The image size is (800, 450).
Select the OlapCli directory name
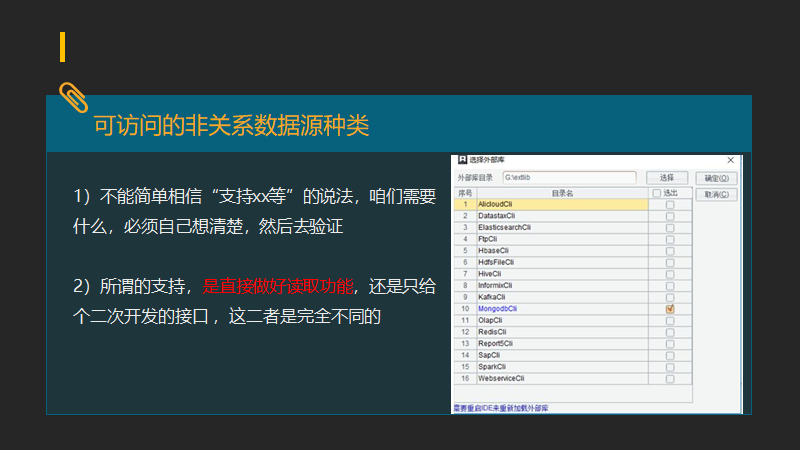click(490, 320)
